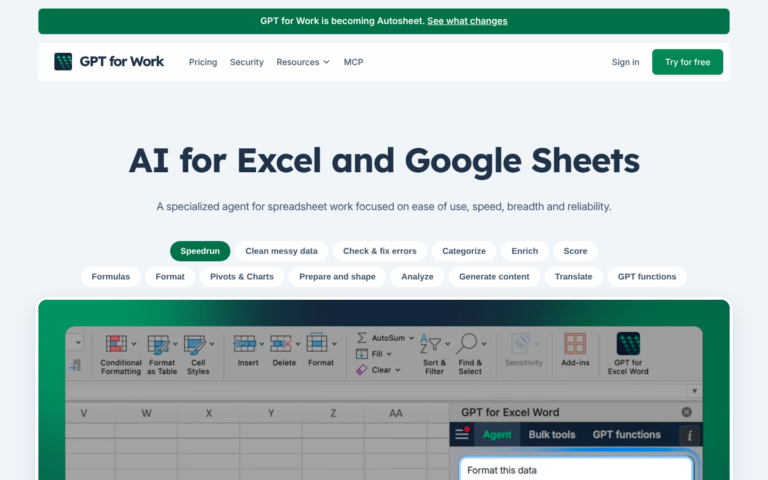Open the Cell Styles icon
768x480 pixels.
(x=195, y=344)
